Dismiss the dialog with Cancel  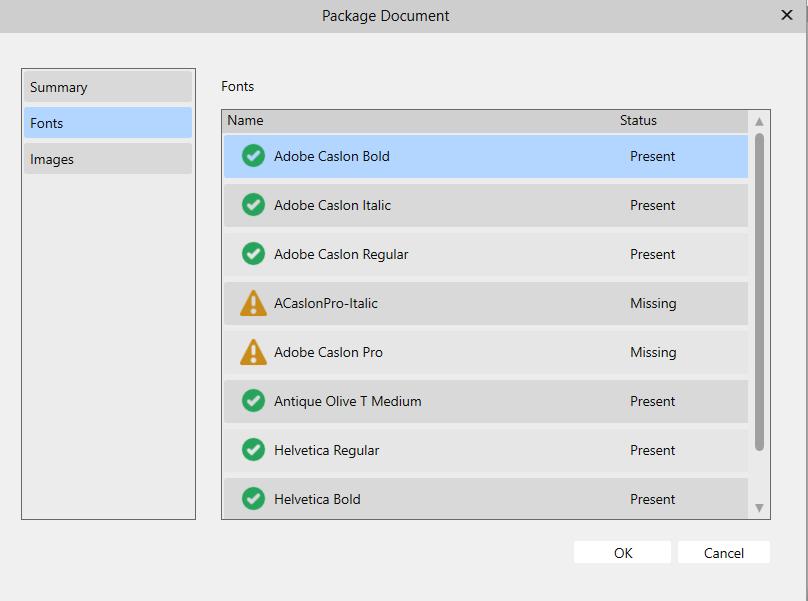coord(723,553)
